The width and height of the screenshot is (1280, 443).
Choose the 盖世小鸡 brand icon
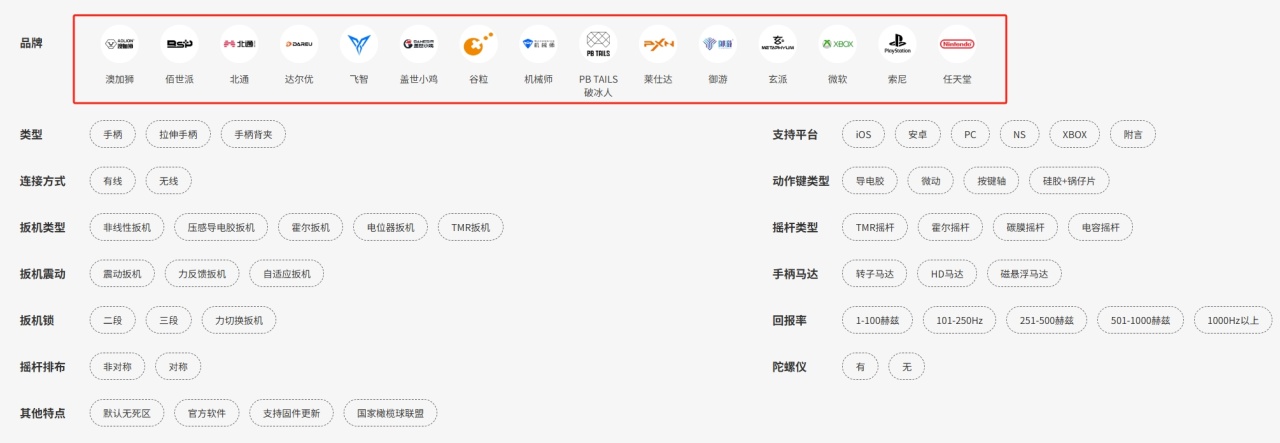[419, 44]
